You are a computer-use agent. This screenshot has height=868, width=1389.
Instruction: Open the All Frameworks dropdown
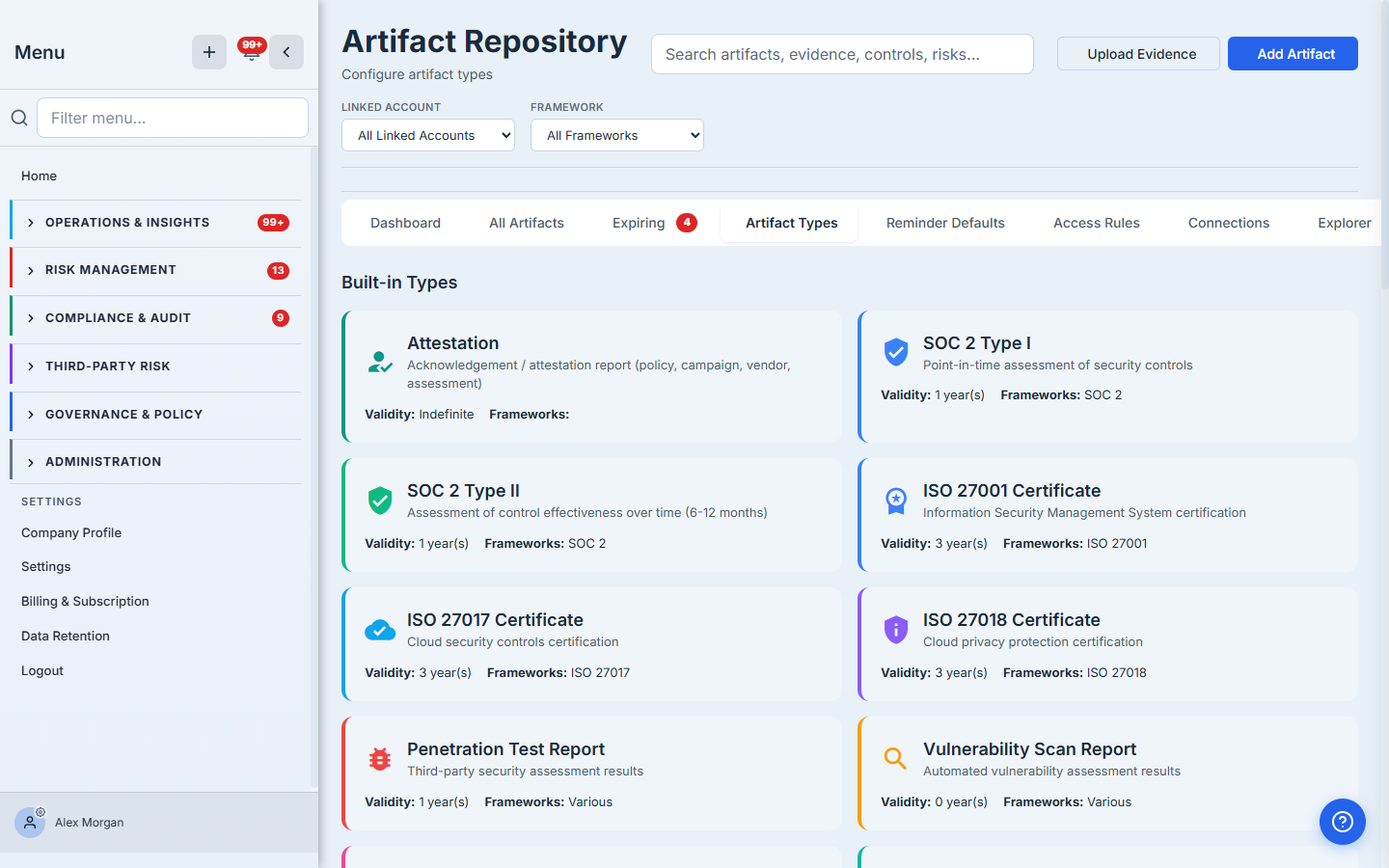(617, 135)
